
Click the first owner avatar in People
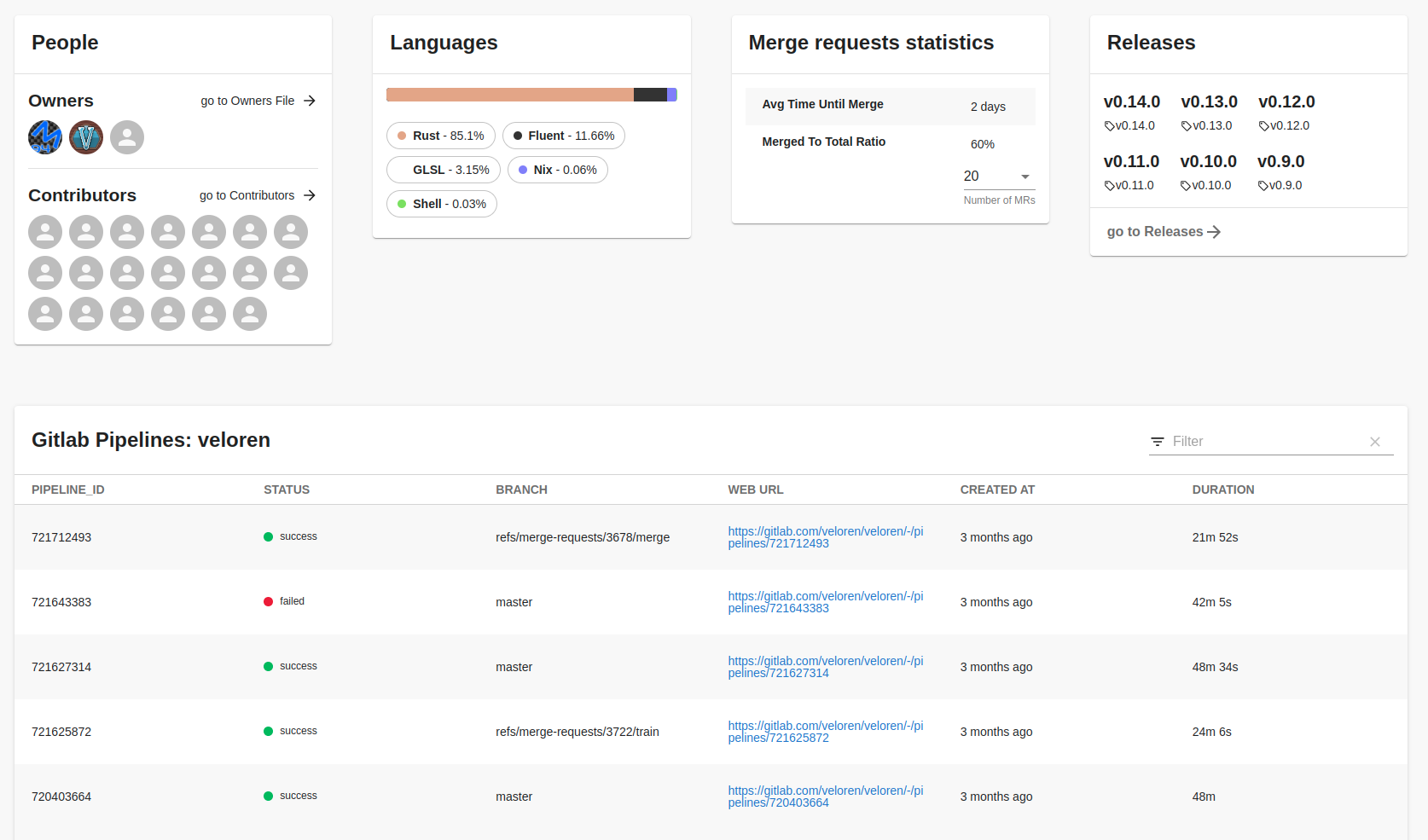tap(44, 137)
